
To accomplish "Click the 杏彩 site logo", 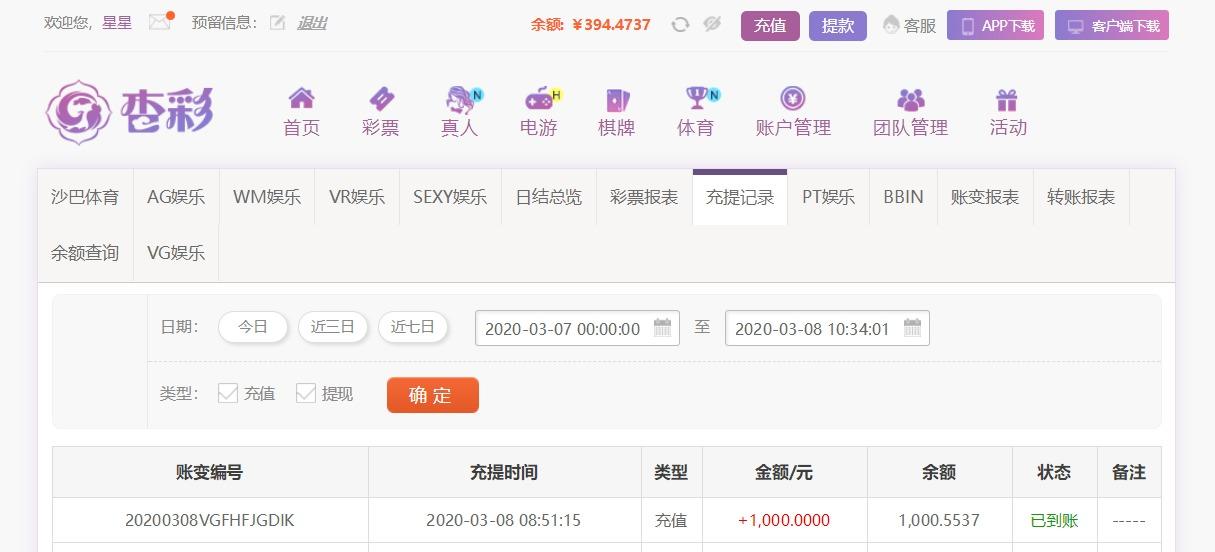I will 129,110.
